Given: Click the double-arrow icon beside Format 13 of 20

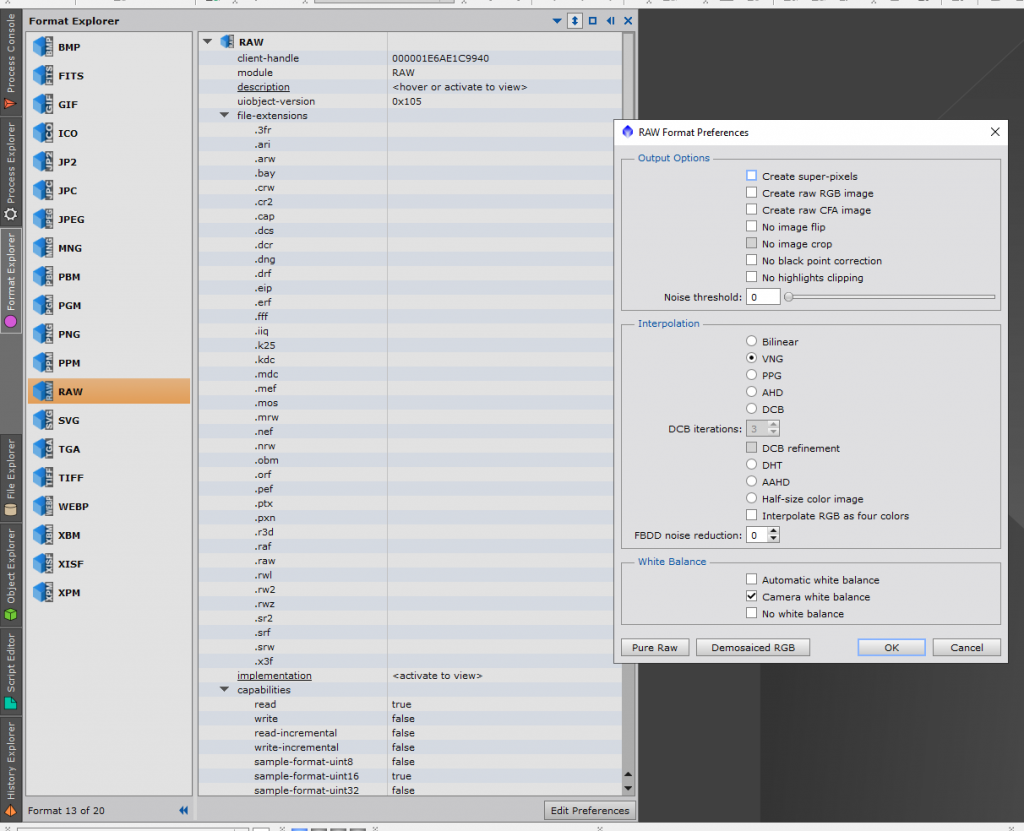Looking at the screenshot, I should (184, 810).
